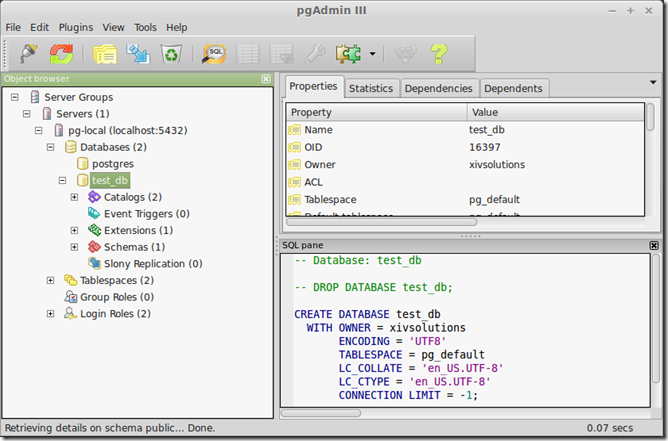
Task: Open the View menu
Action: pos(113,27)
